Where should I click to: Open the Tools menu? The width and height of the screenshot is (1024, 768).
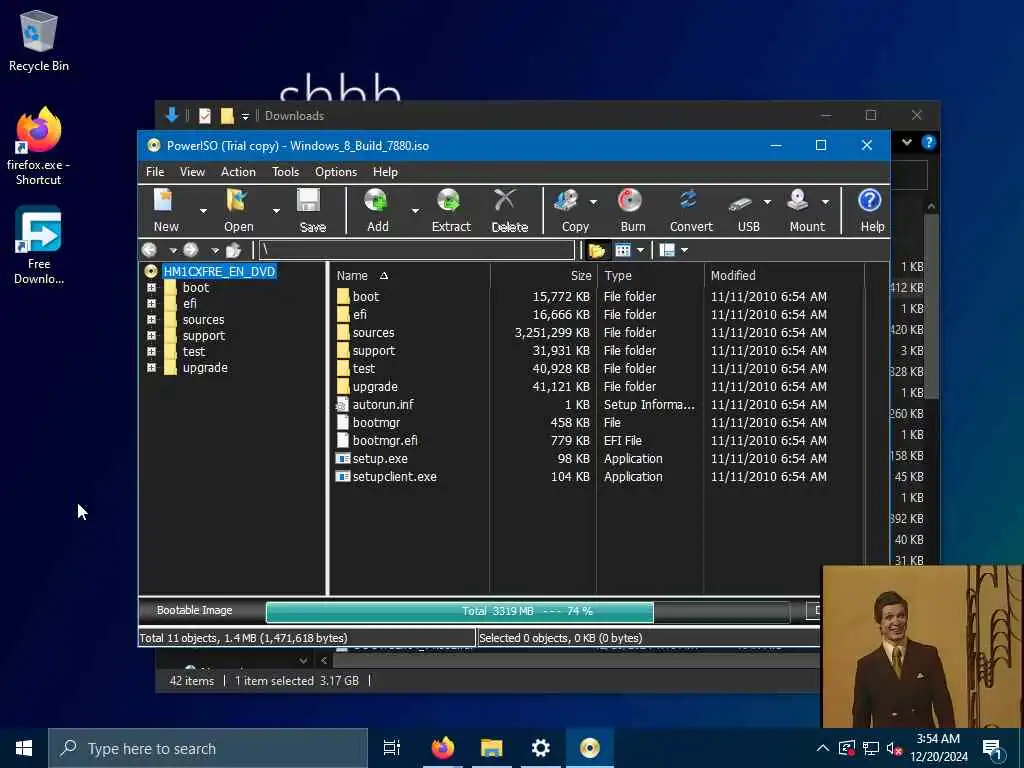[x=285, y=172]
